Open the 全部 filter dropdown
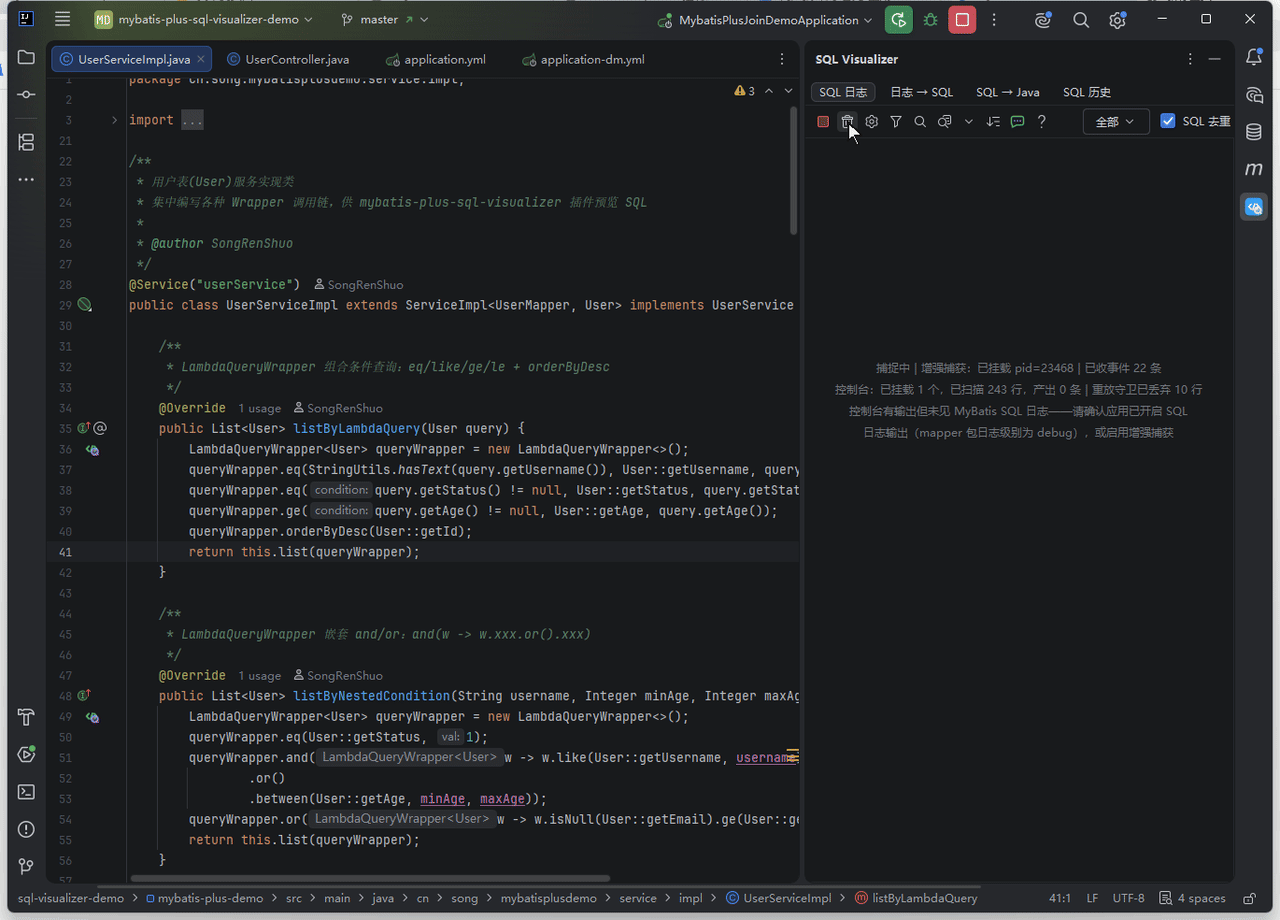 point(1115,122)
